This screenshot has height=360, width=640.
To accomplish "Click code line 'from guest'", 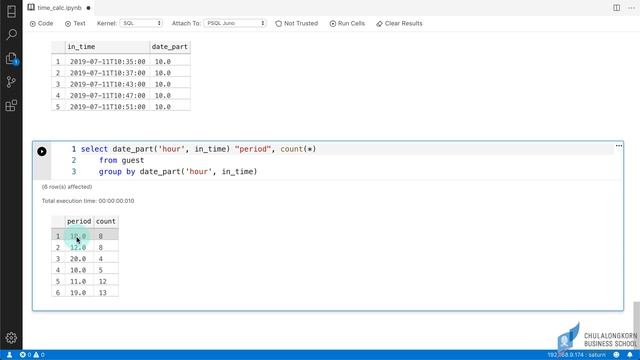I will click(x=121, y=160).
